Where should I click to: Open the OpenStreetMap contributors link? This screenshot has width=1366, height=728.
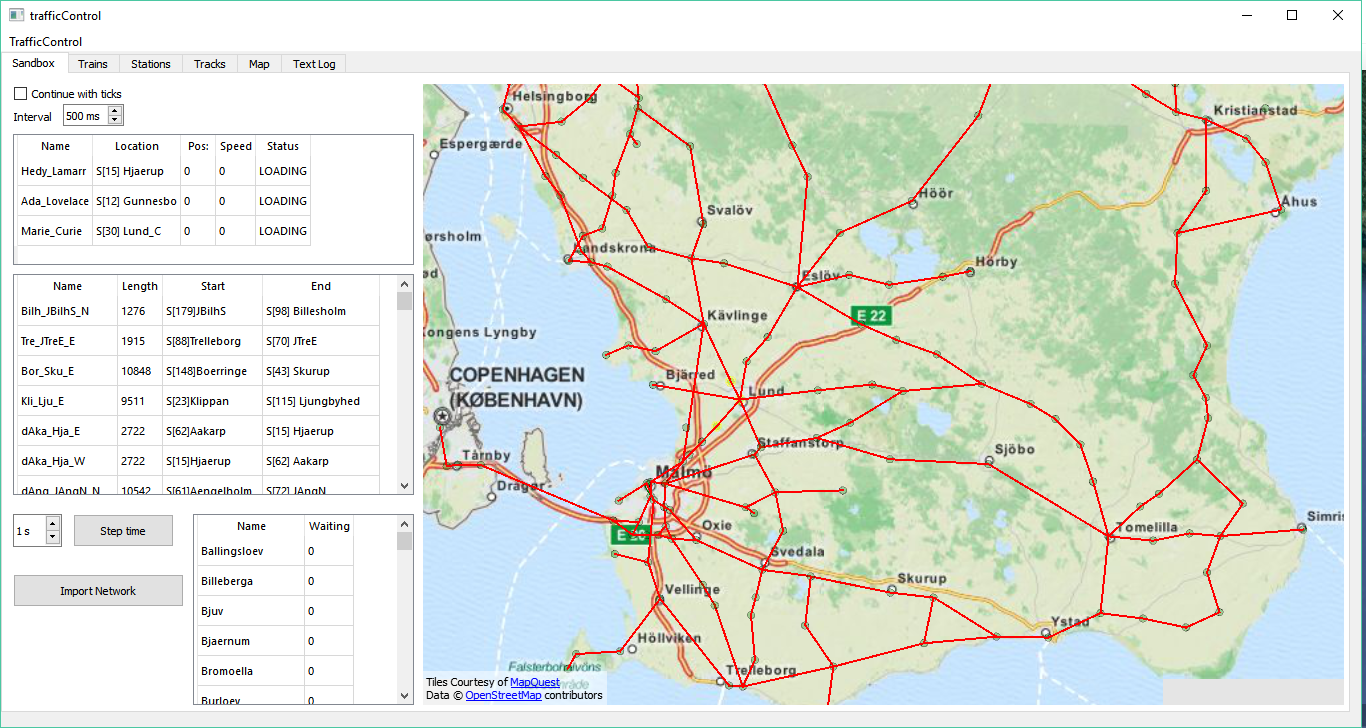[x=504, y=694]
